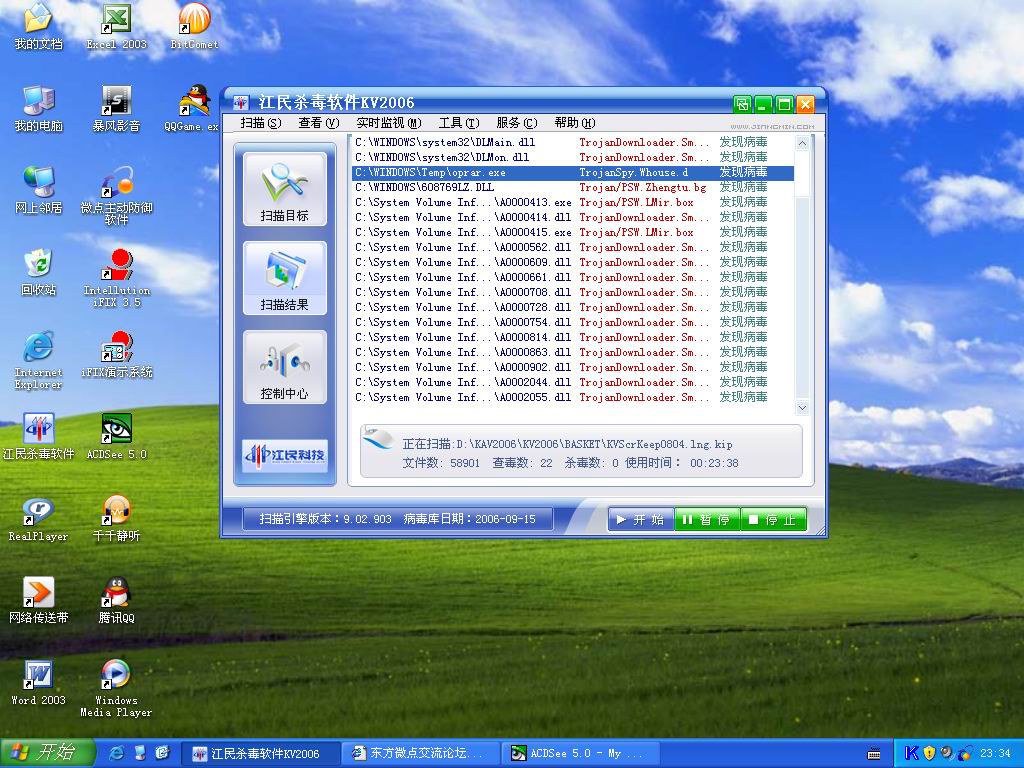Select the 千千静听 desktop icon
Screen dimensions: 1024x768
point(116,519)
